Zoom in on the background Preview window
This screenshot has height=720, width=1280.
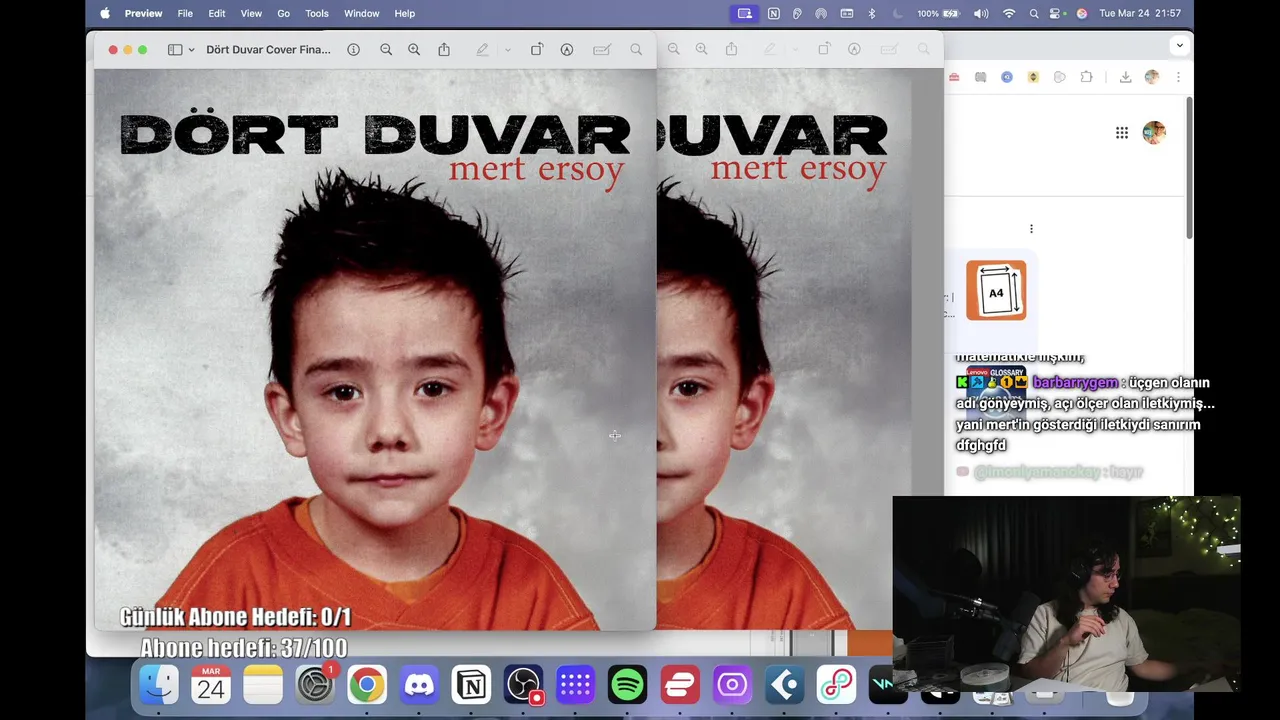pos(701,49)
